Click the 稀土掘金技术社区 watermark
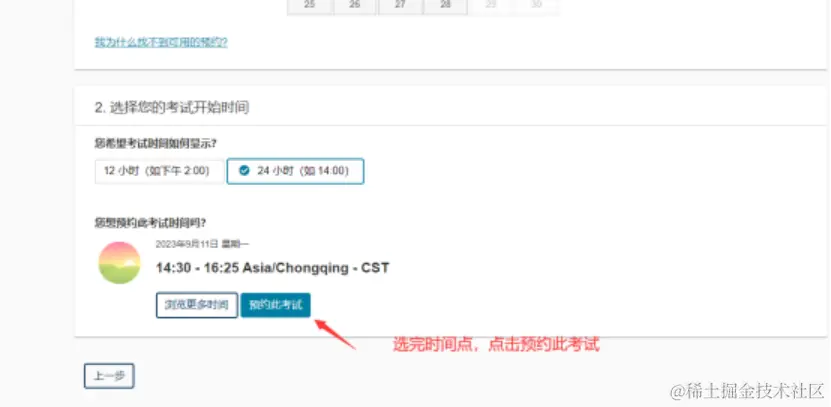 point(747,391)
